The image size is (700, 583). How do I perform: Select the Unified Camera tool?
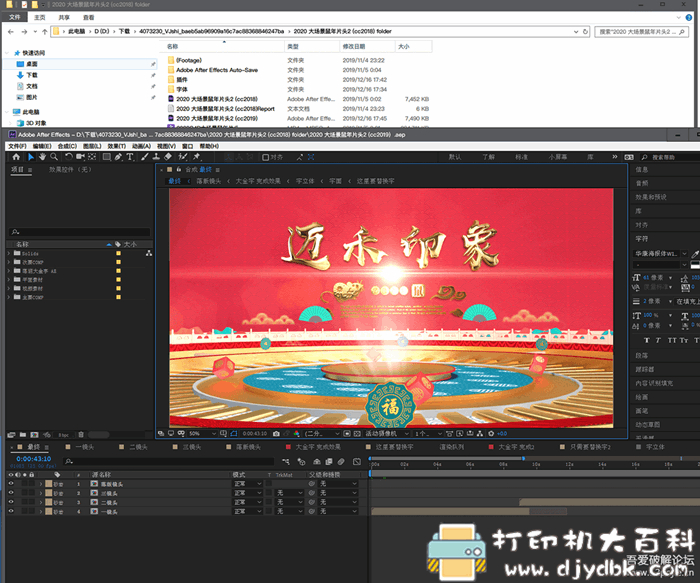click(x=80, y=157)
